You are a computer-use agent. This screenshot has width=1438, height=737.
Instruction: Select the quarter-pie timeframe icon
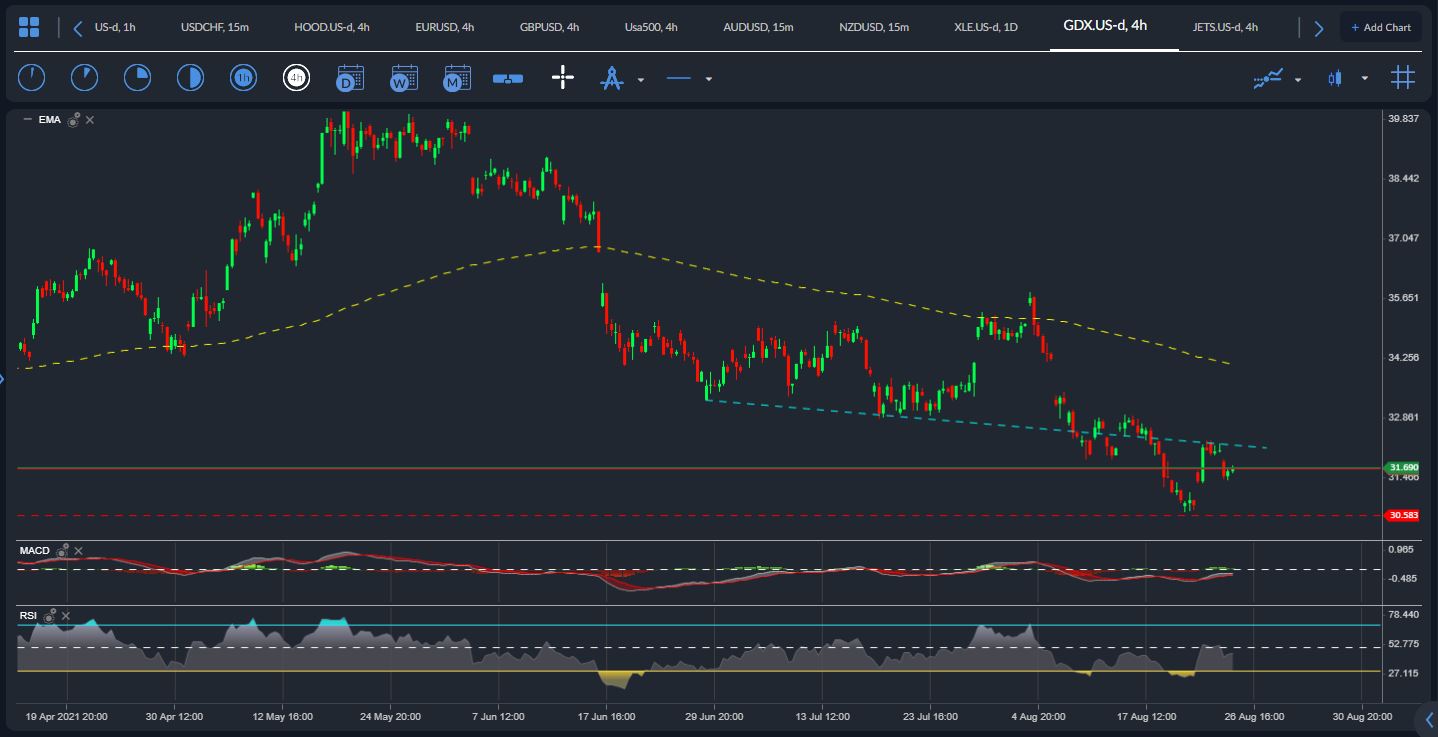pyautogui.click(x=137, y=78)
